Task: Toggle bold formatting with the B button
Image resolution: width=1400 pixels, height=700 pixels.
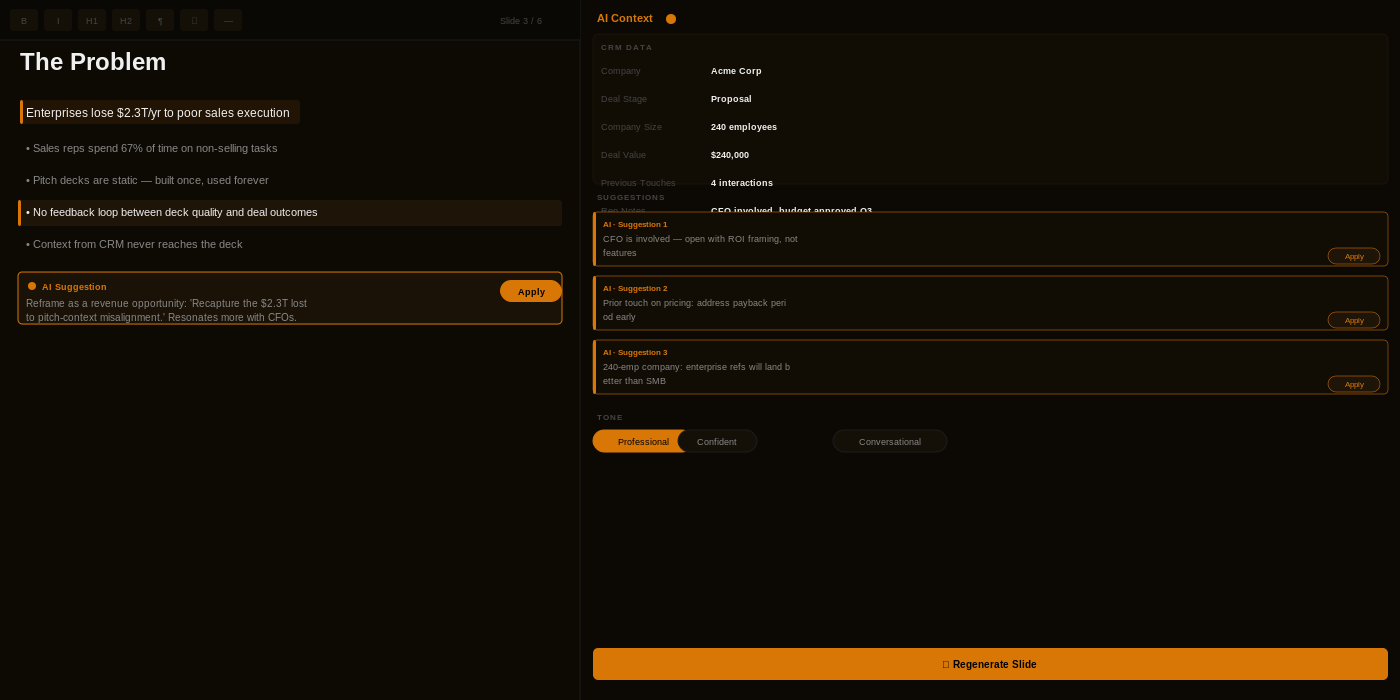Action: [x=24, y=20]
